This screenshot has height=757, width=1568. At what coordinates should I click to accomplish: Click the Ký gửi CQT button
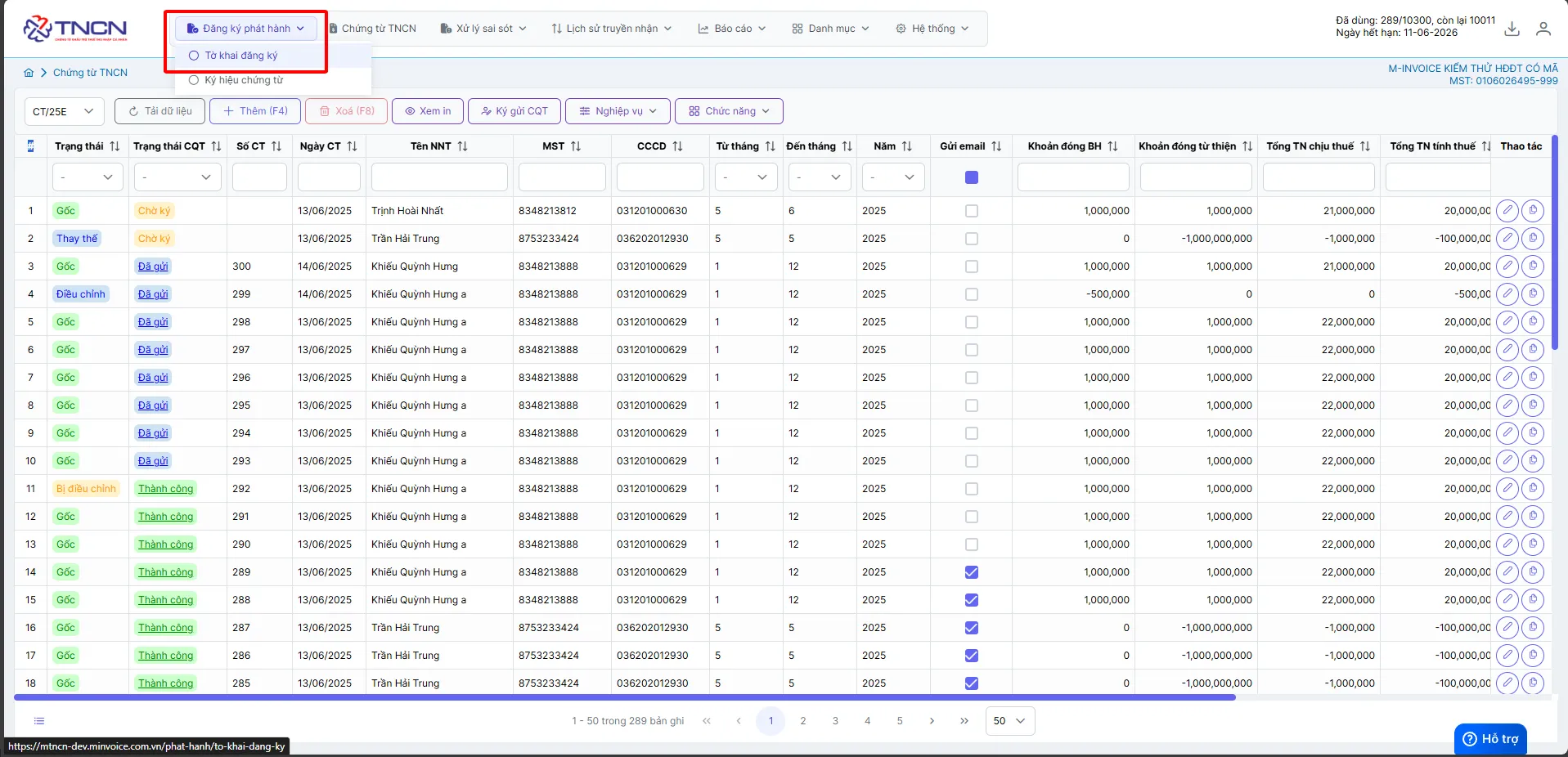514,111
